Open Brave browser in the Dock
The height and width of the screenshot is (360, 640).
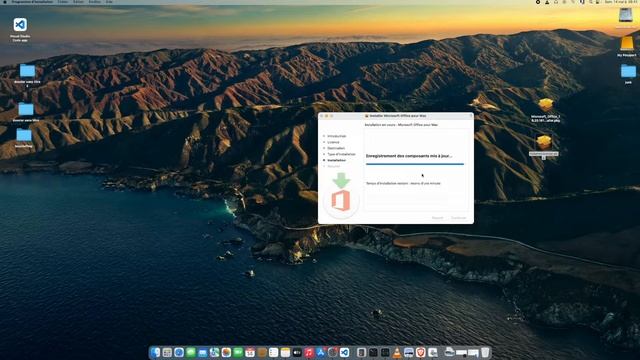click(420, 352)
